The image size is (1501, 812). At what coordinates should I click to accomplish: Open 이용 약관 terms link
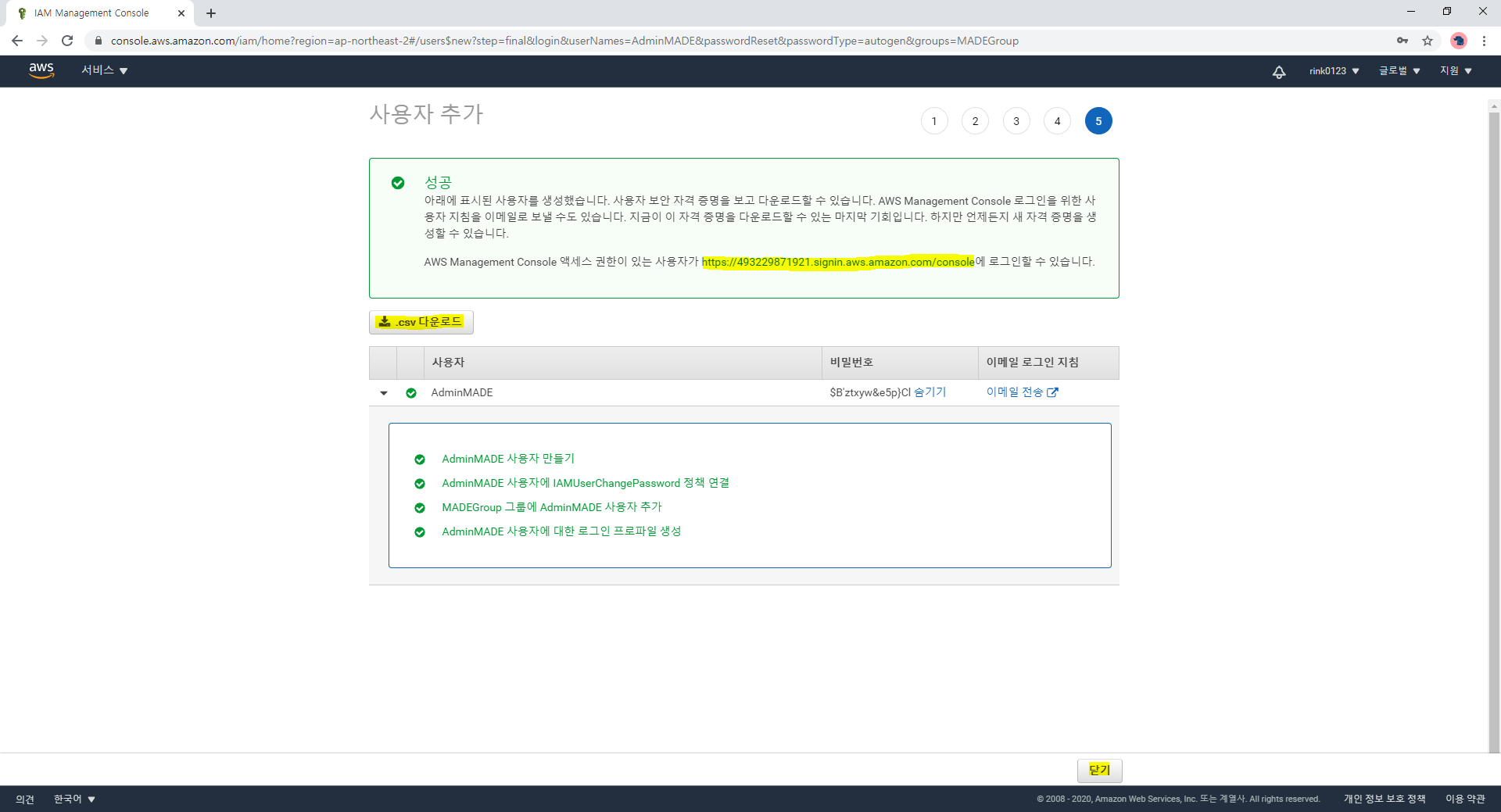click(x=1465, y=799)
